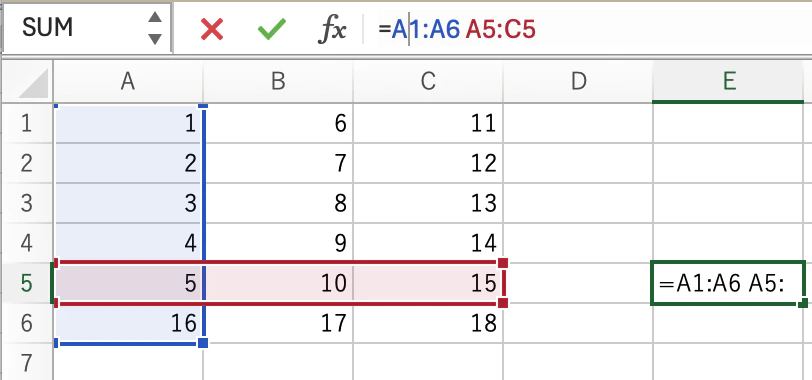
Task: Click cell A2 containing 2
Action: pyautogui.click(x=128, y=163)
